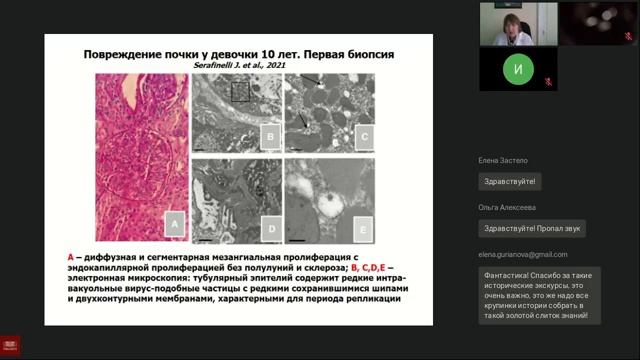Click sender elena.gurianova@gmail.com in chat
The width and height of the screenshot is (640, 360).
[x=523, y=254]
